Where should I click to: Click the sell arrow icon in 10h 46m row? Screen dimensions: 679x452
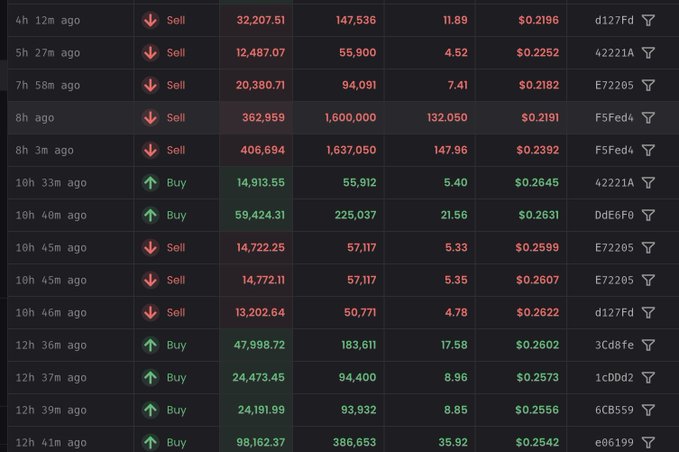[x=150, y=313]
